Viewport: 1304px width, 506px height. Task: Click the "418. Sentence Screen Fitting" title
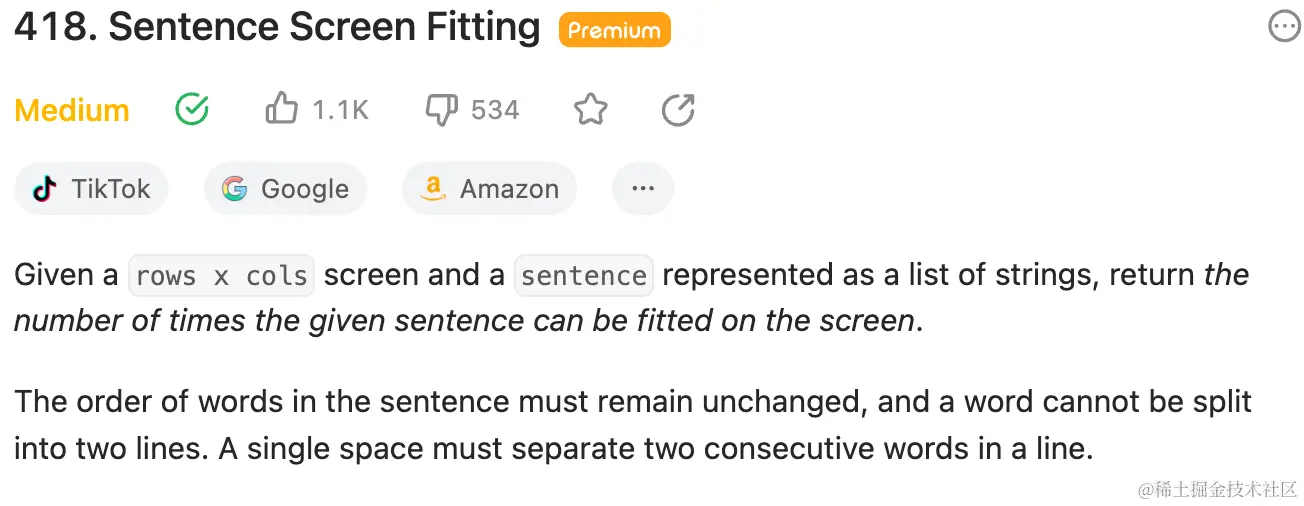[277, 28]
